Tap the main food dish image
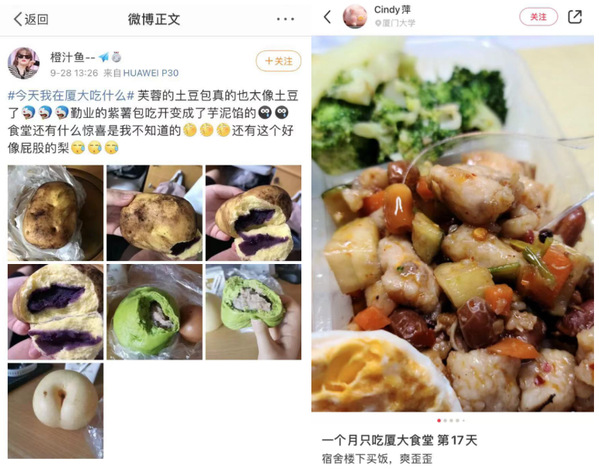 (453, 224)
